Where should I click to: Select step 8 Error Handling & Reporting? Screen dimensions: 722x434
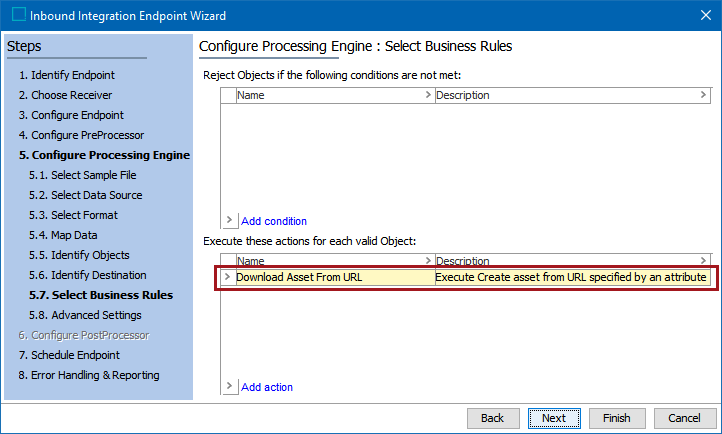point(89,375)
